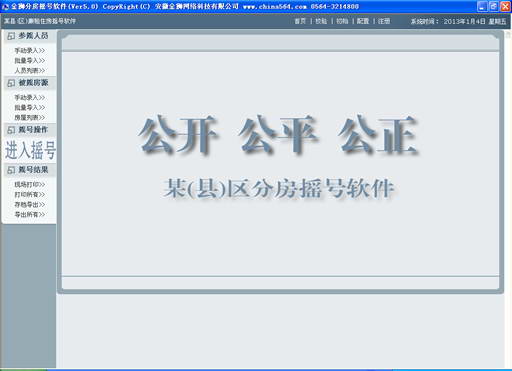Collapse the 摇号结果 section header
Viewport: 512px width, 371px height.
29,170
